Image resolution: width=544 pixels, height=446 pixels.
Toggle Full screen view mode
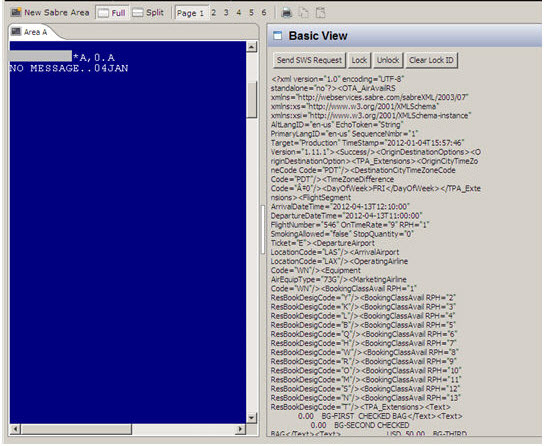tap(112, 13)
